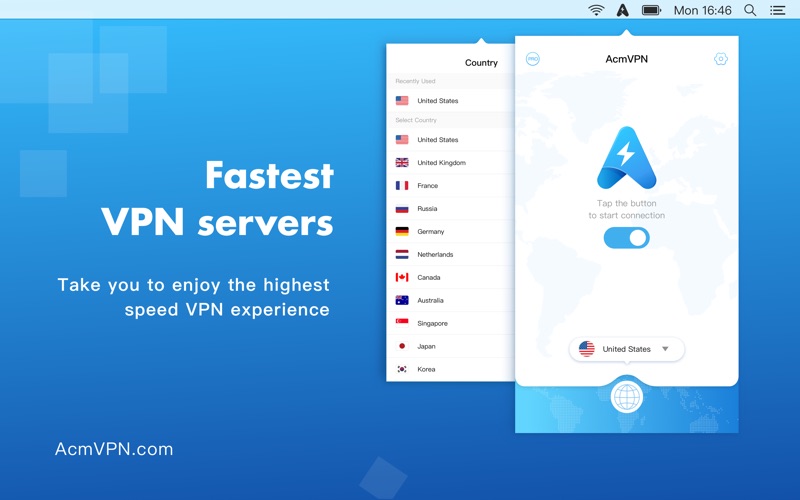Click the Australia flag icon

click(x=402, y=300)
